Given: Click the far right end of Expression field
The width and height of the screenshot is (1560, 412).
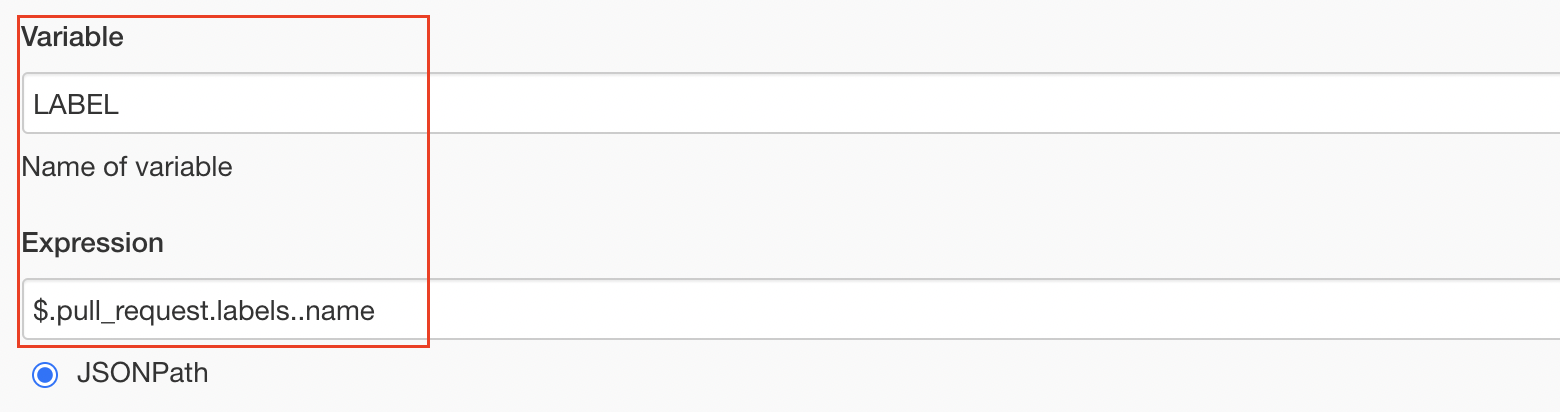Looking at the screenshot, I should (x=1545, y=309).
